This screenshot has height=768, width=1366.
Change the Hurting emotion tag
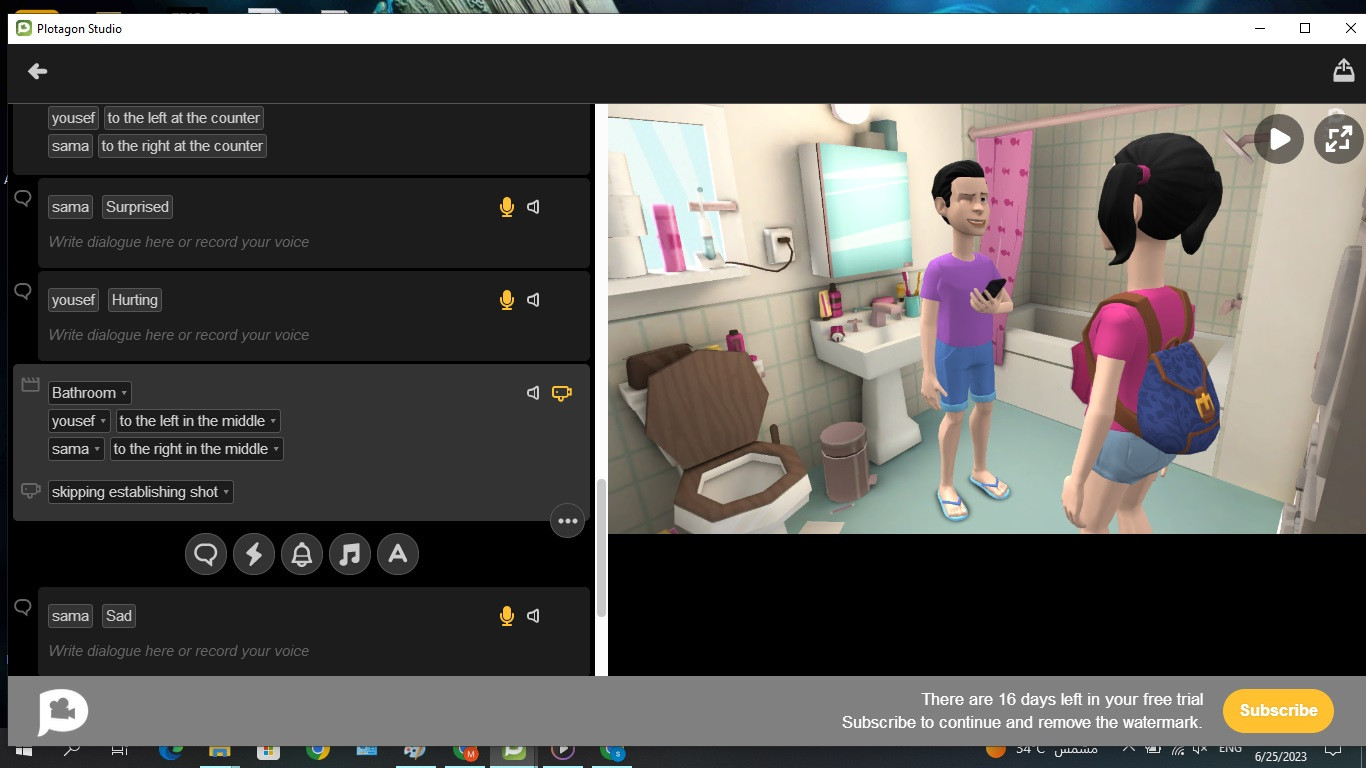pos(135,300)
